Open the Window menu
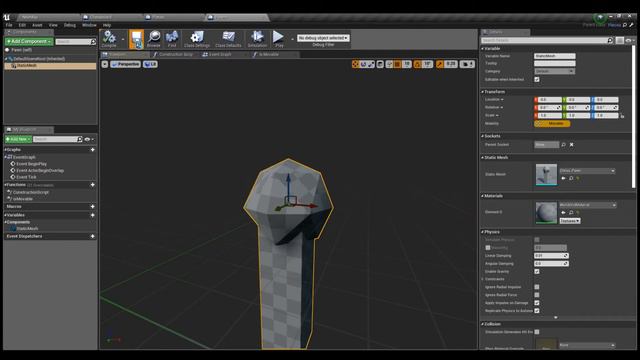This screenshot has width=640, height=360. [89, 25]
